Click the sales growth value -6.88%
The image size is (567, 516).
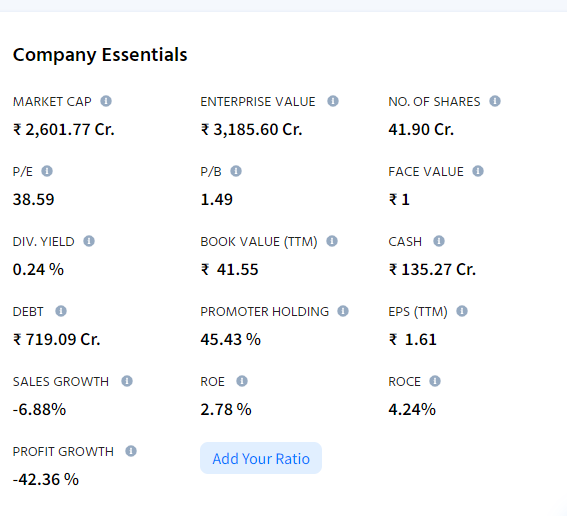click(39, 410)
